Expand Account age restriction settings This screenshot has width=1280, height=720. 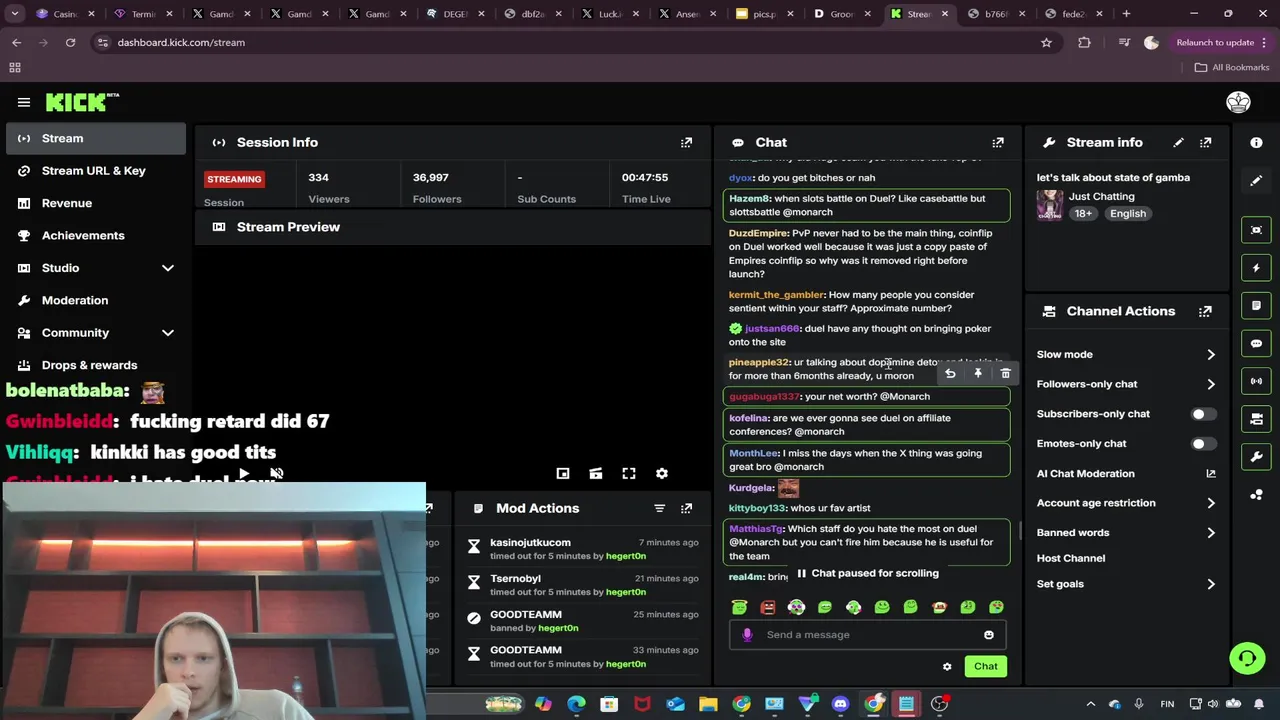click(x=1211, y=503)
